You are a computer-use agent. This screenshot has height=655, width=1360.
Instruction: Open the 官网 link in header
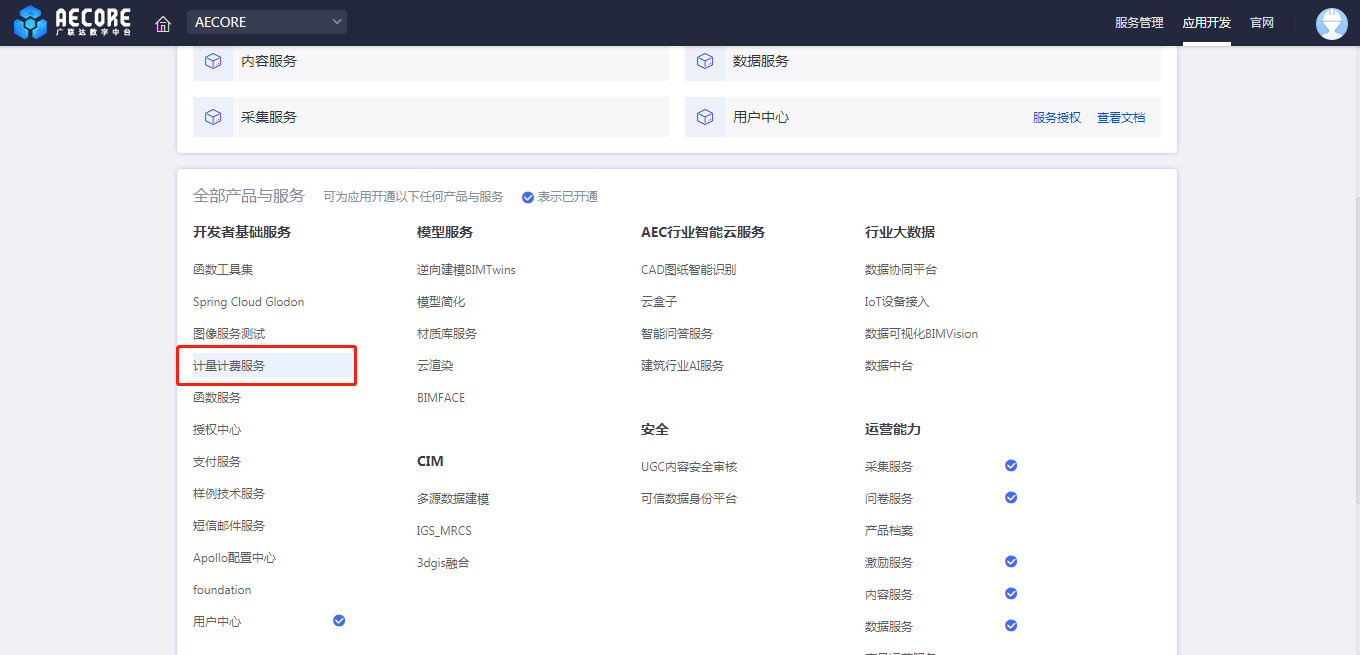tap(1262, 23)
